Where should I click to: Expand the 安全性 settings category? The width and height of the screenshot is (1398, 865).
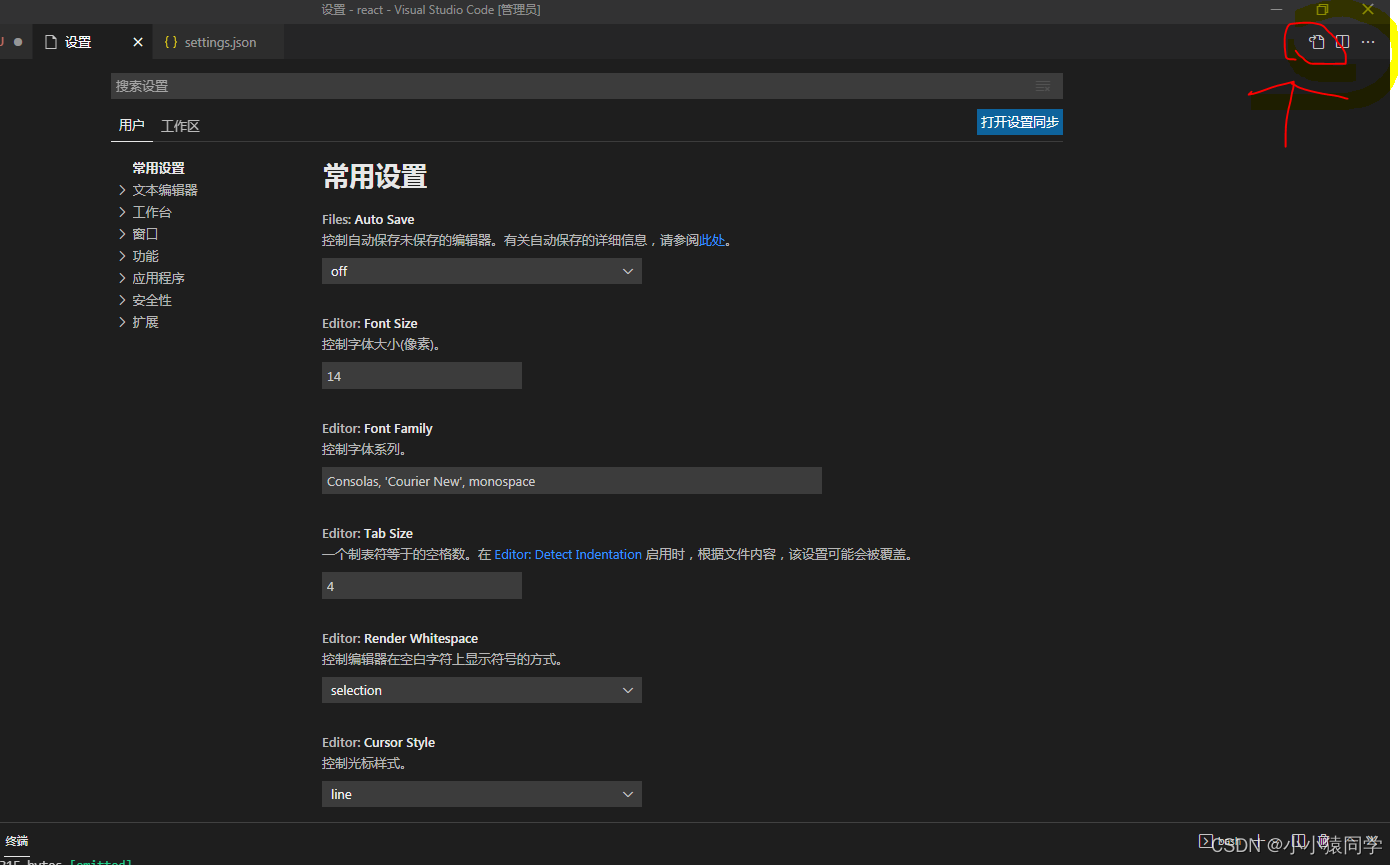tap(152, 300)
